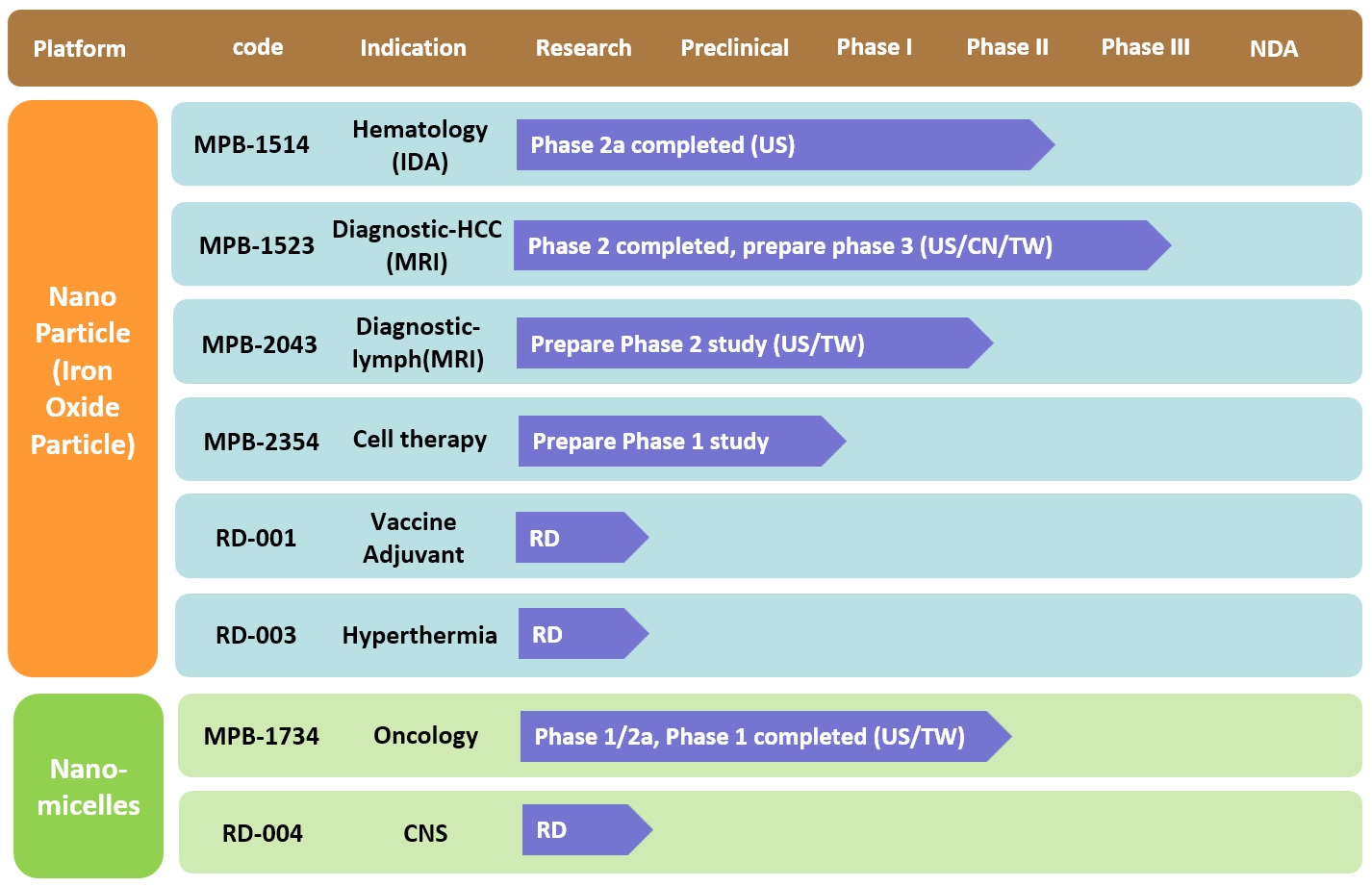Click the CNS indication
The width and height of the screenshot is (1372, 887).
(425, 833)
